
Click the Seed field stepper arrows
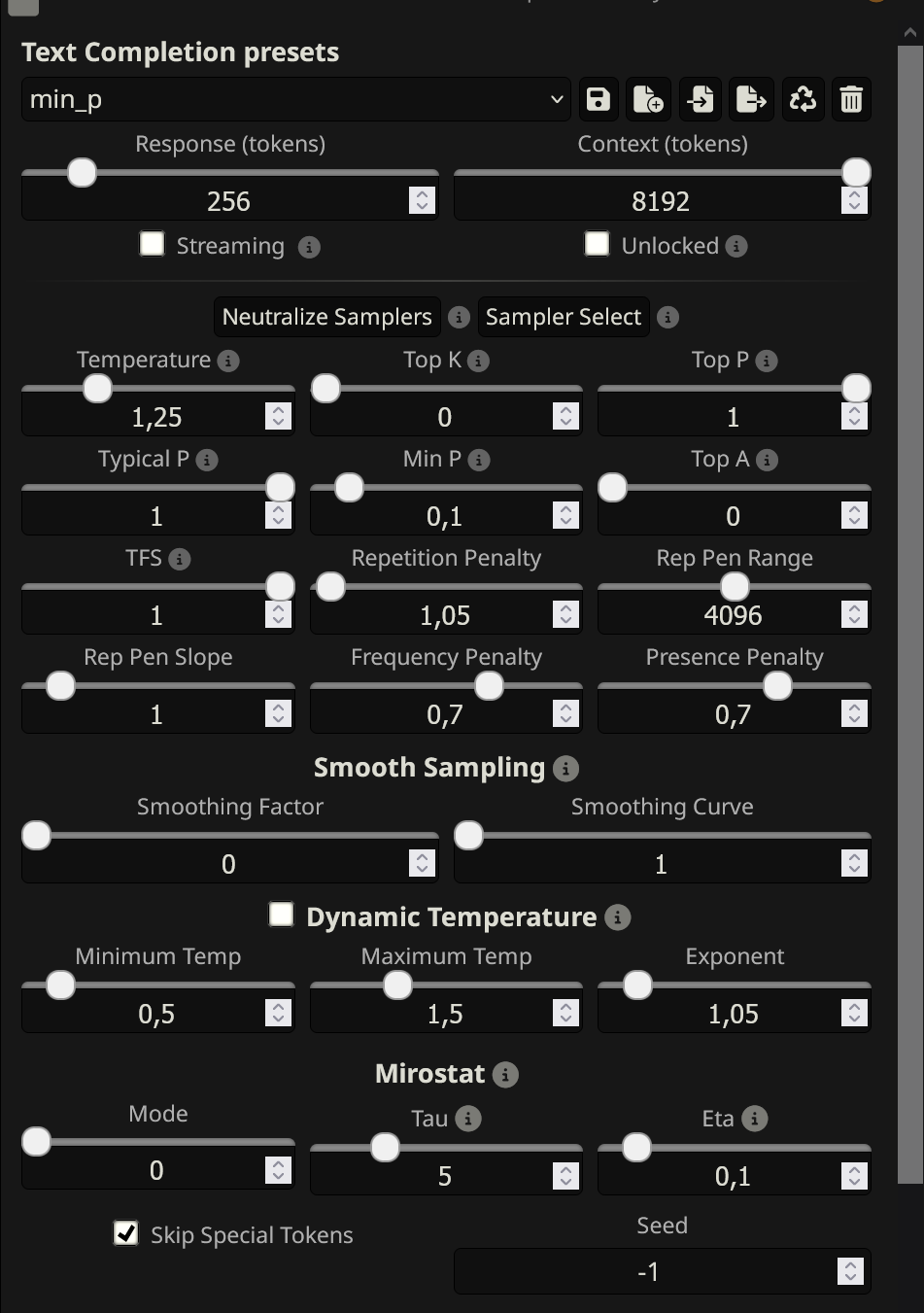850,1271
